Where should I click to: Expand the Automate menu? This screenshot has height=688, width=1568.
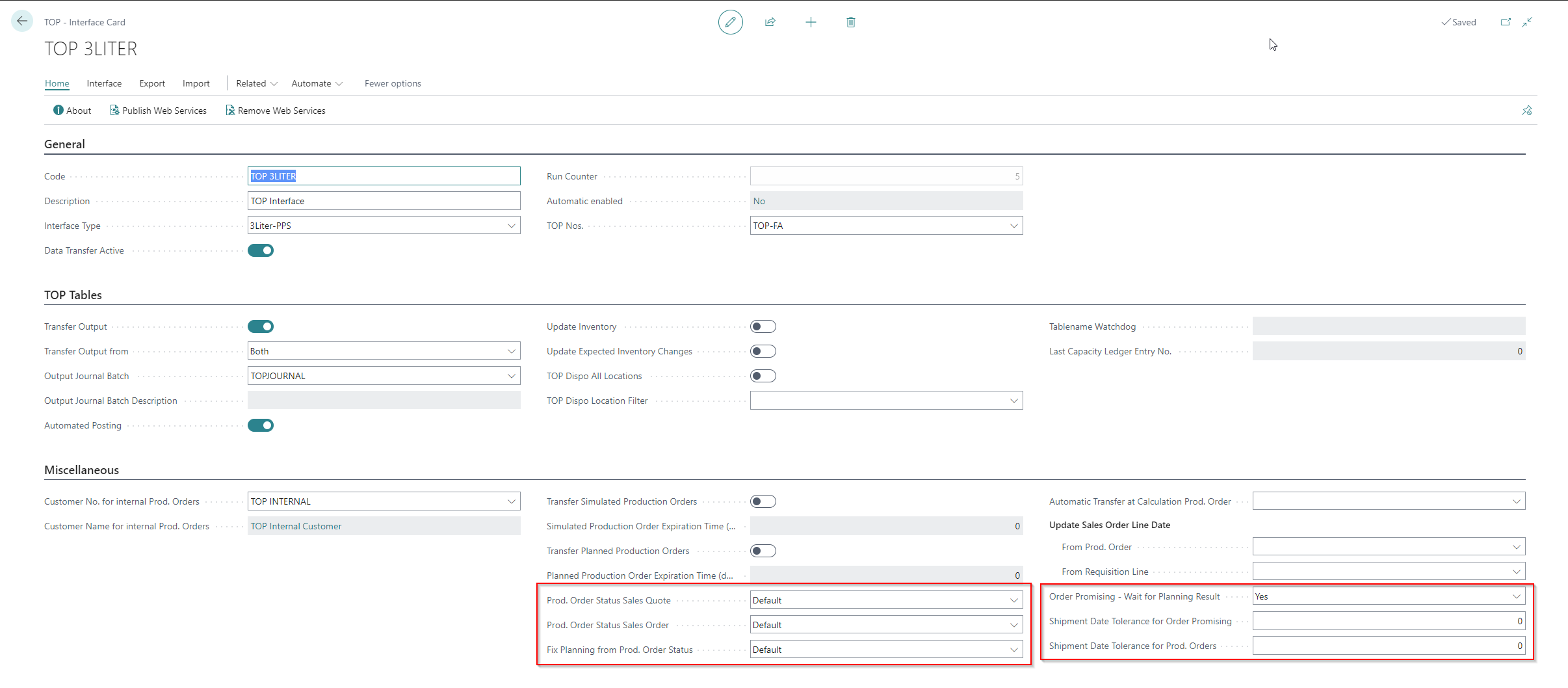[317, 83]
